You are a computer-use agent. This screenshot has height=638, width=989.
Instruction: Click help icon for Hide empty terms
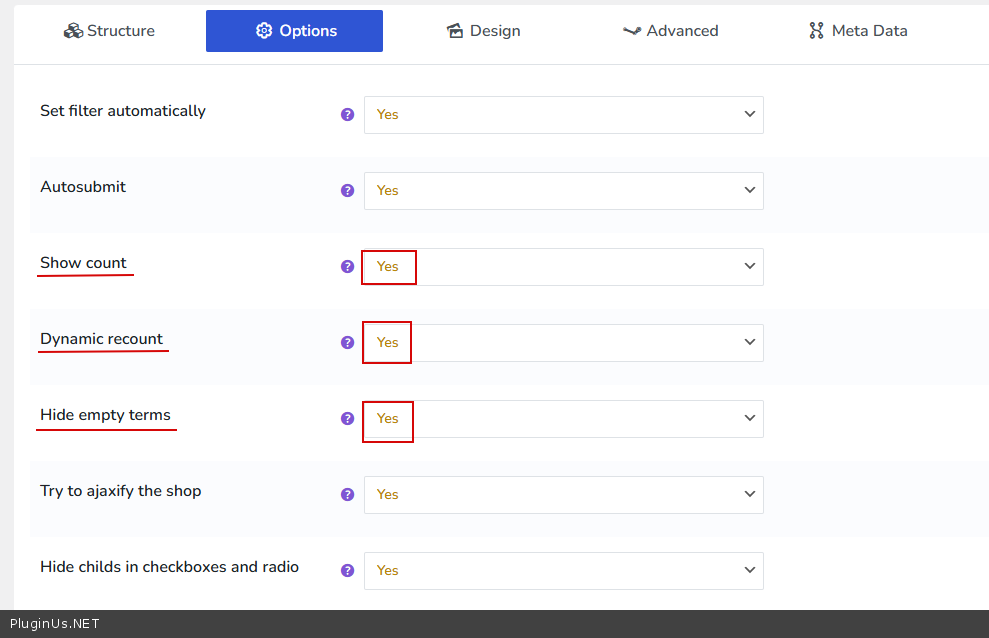[347, 419]
